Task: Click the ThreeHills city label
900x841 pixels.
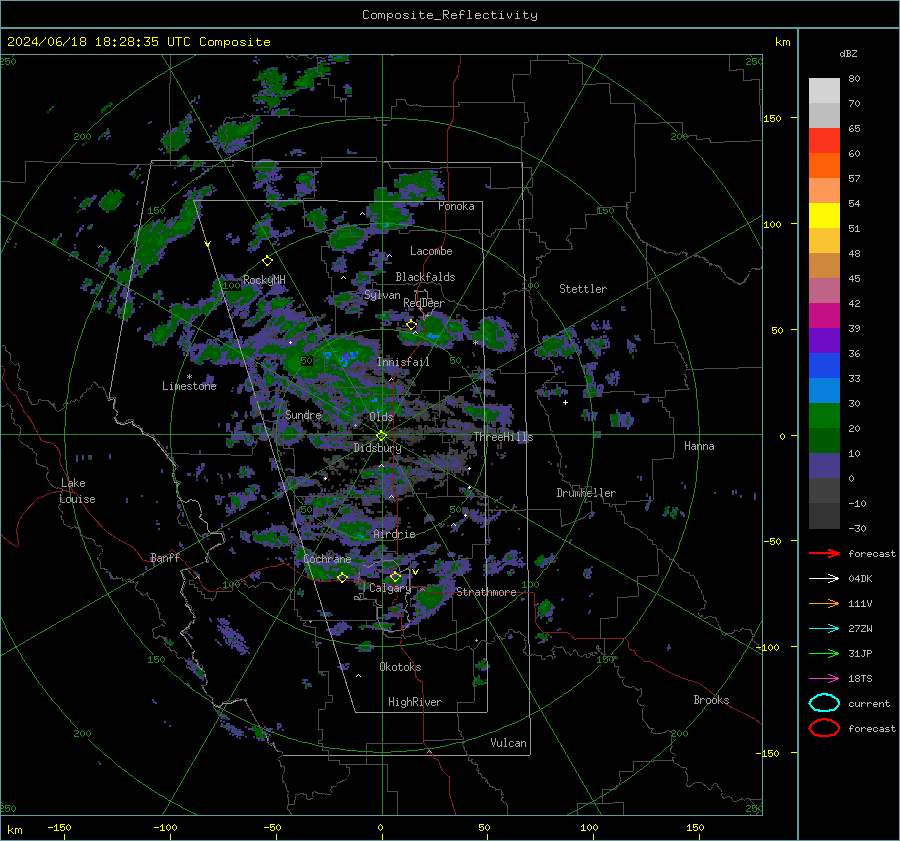Action: (503, 437)
